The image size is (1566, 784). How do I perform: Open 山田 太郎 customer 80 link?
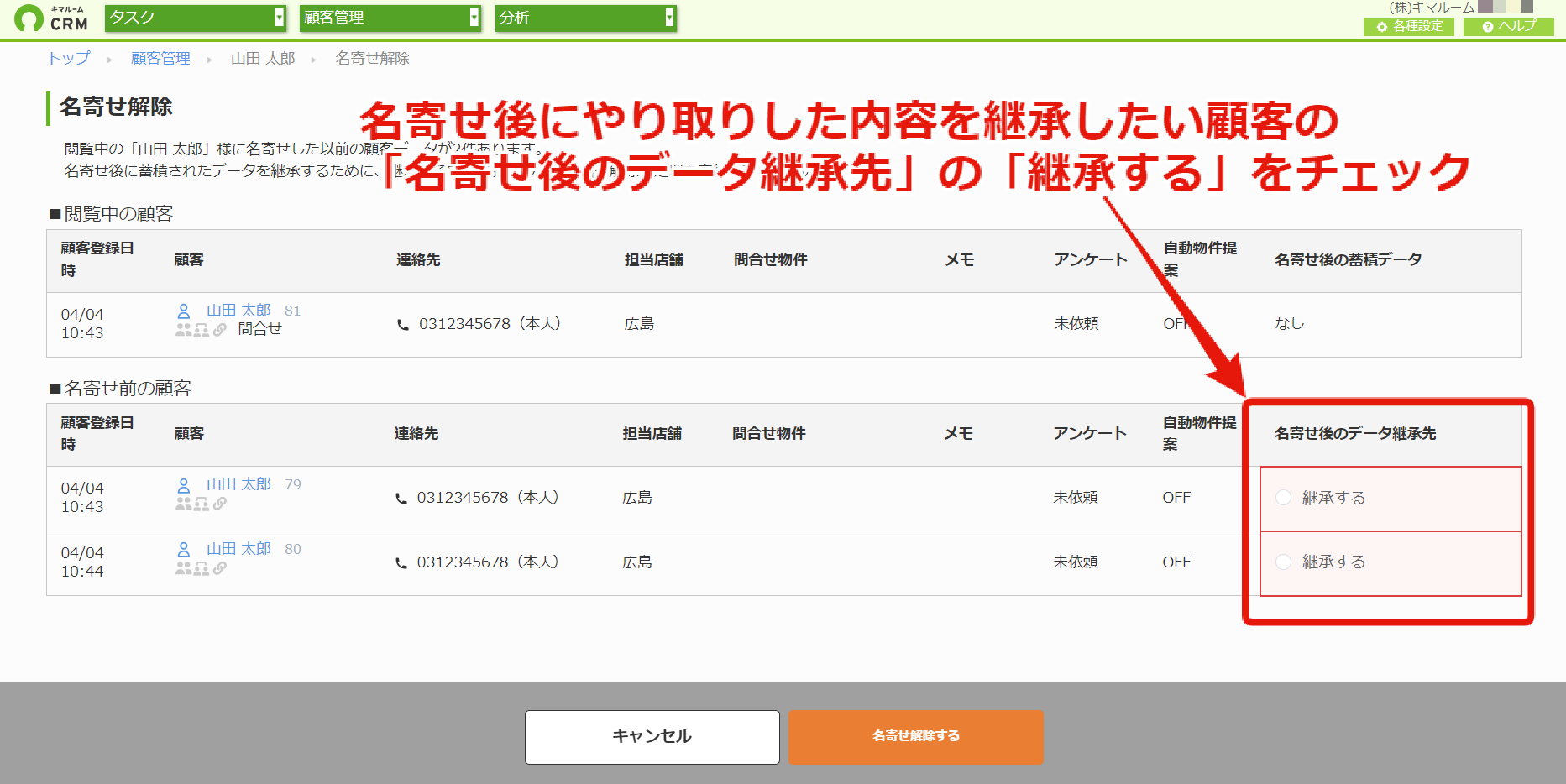238,549
